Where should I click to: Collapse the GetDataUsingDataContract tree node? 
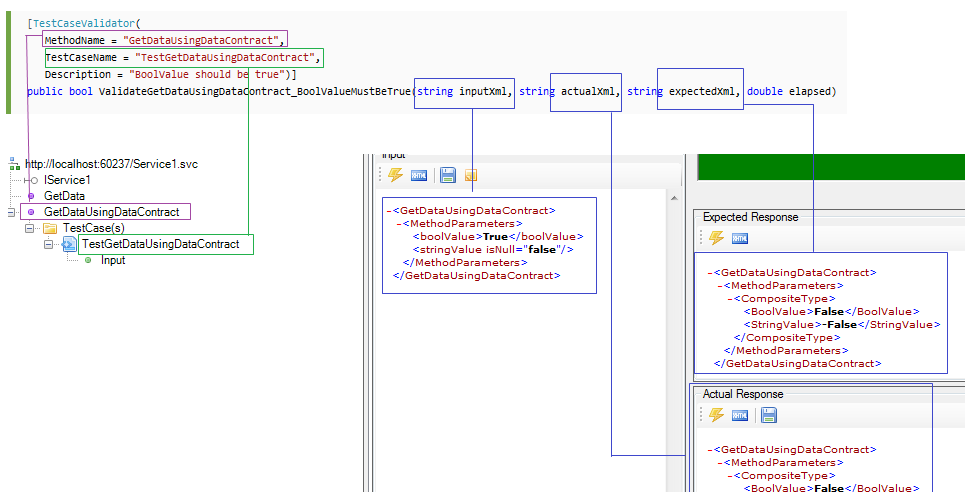pos(10,212)
